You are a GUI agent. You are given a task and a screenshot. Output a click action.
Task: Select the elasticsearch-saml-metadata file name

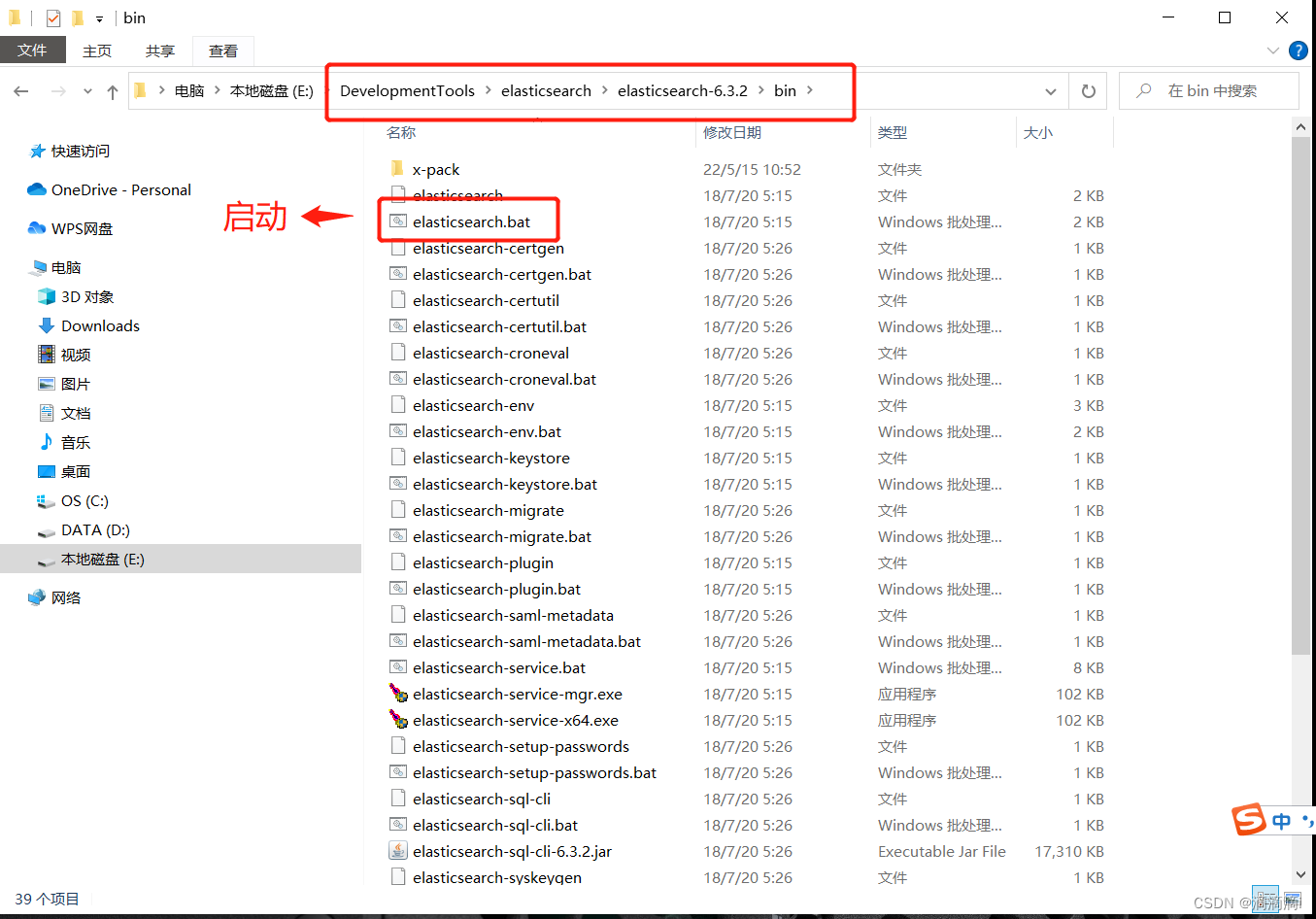pos(513,616)
